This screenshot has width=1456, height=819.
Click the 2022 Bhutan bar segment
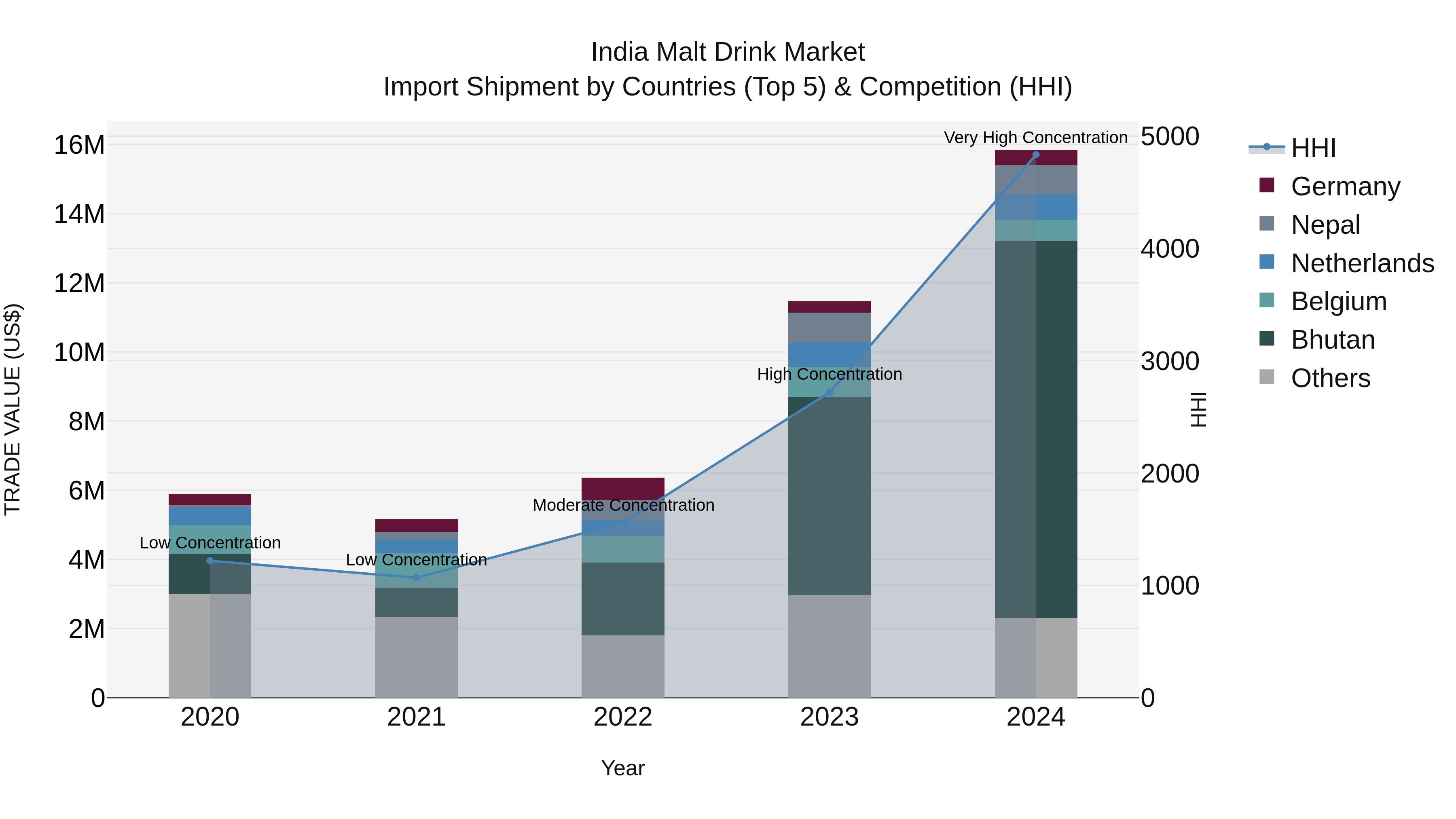coord(623,599)
